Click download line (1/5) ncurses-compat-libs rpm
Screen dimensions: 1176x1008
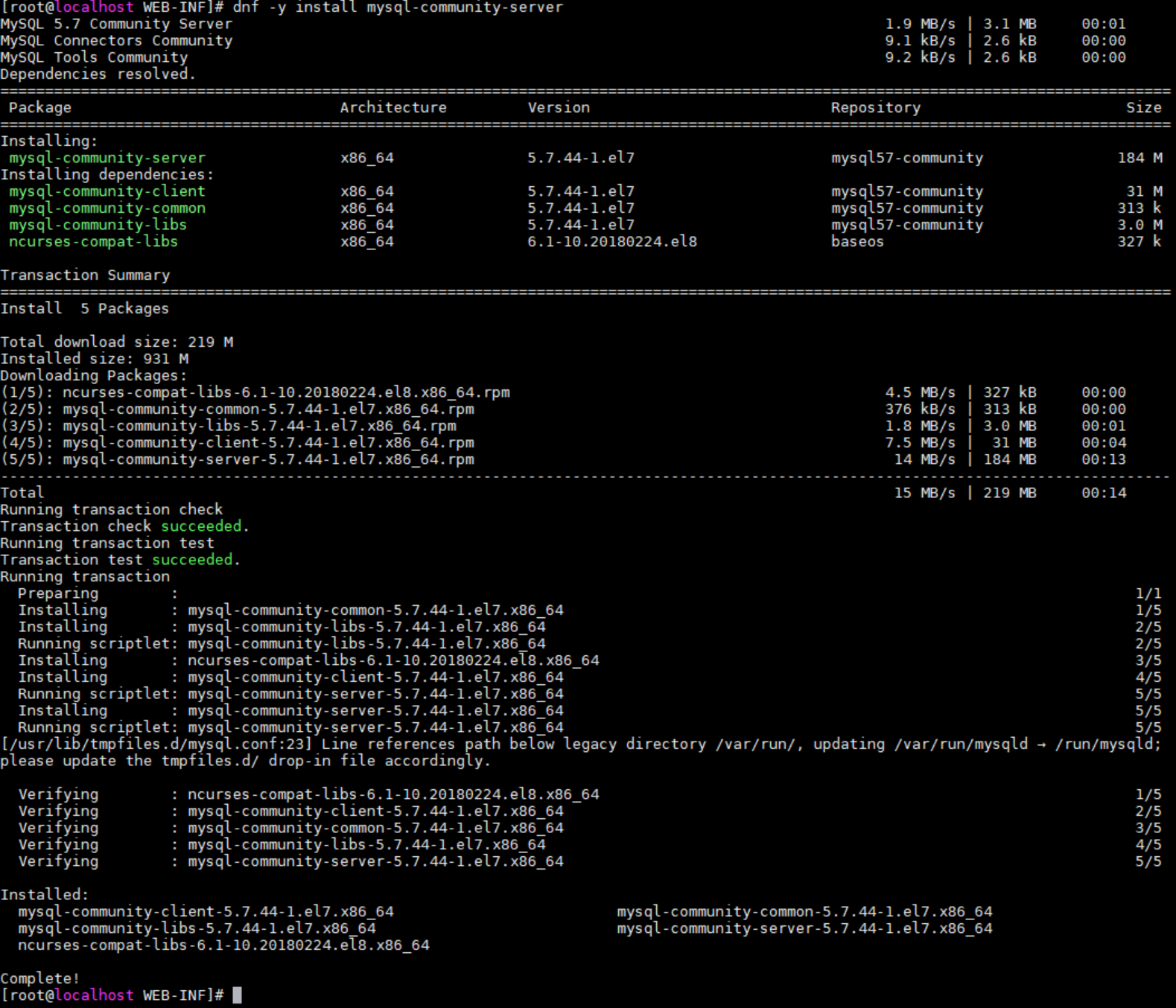coord(255,392)
